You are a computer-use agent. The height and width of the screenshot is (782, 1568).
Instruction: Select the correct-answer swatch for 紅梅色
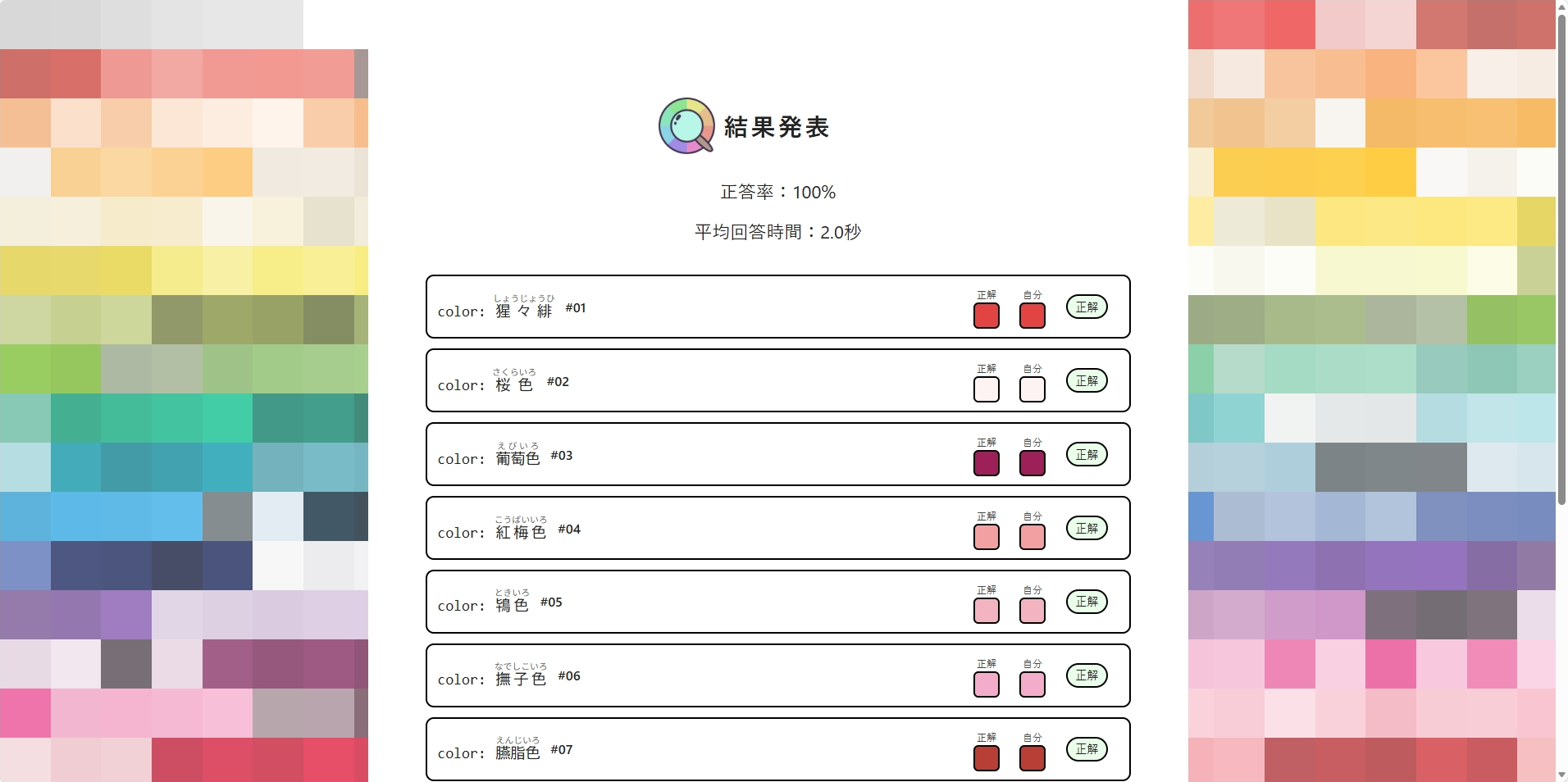click(x=986, y=537)
